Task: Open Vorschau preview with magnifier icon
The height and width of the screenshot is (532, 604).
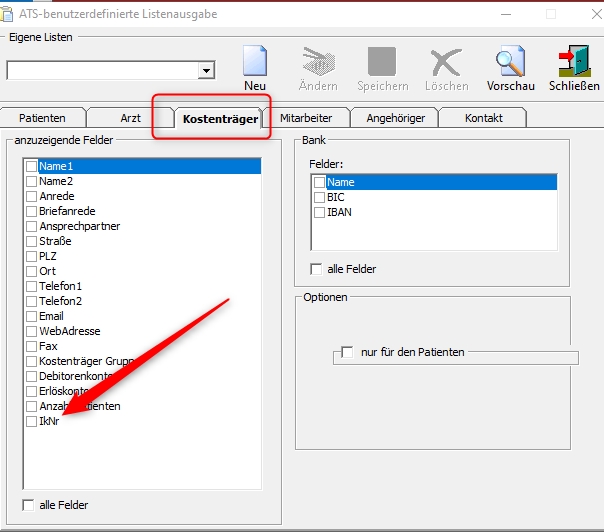Action: coord(510,62)
